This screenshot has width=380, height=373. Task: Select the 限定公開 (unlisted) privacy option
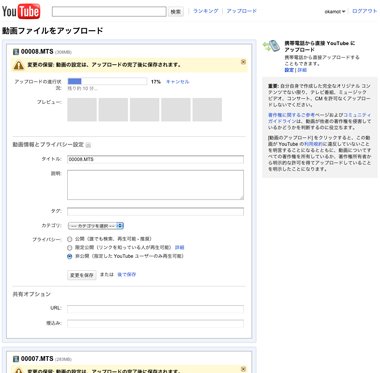point(70,248)
